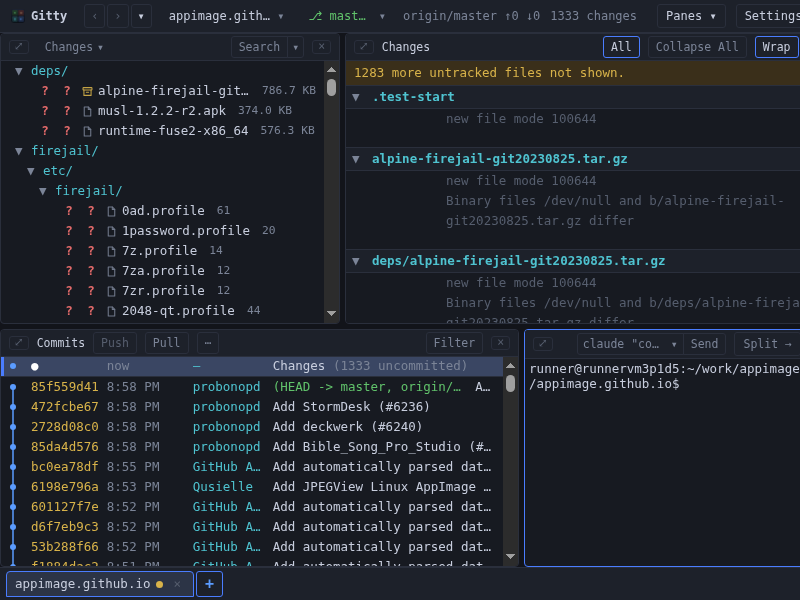Select commit 85da4d576 Bible_Song_Pro_Studio
Viewport: 800px width, 600px height.
coord(252,446)
